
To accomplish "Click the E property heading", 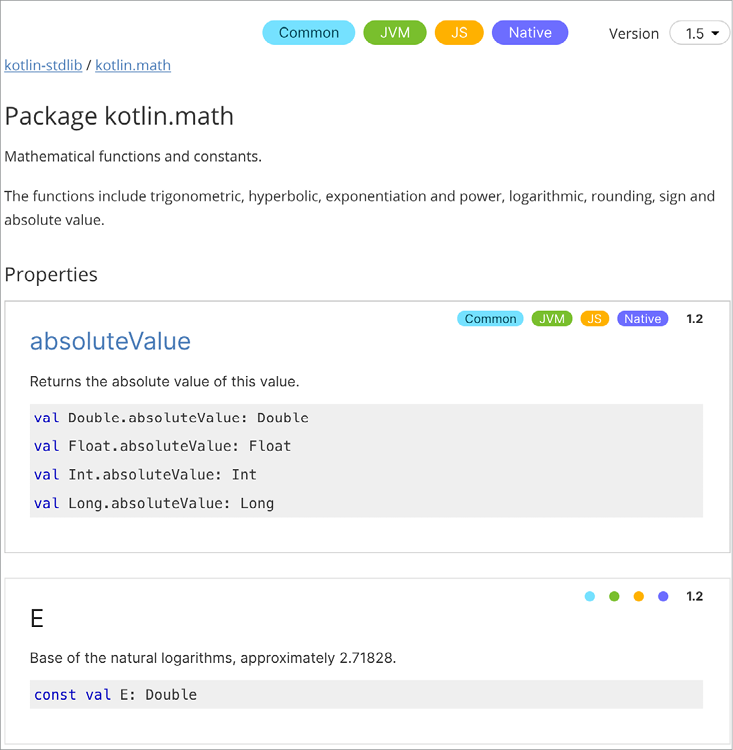I will point(37,619).
